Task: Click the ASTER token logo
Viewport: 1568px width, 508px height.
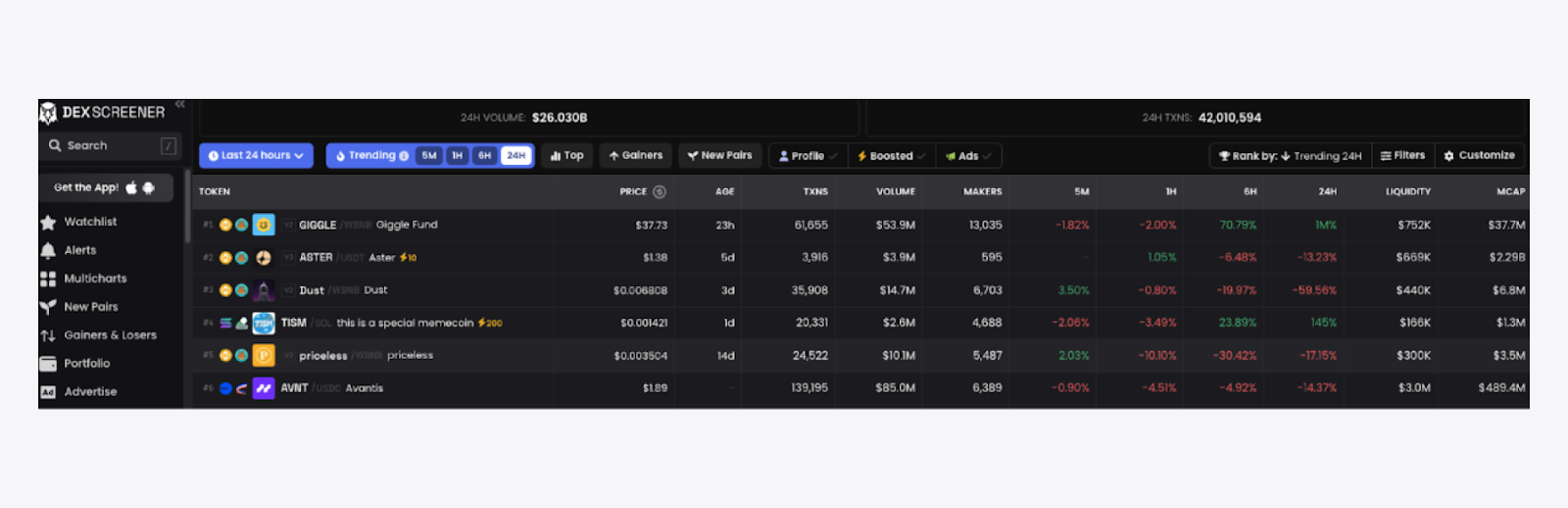Action: point(264,258)
